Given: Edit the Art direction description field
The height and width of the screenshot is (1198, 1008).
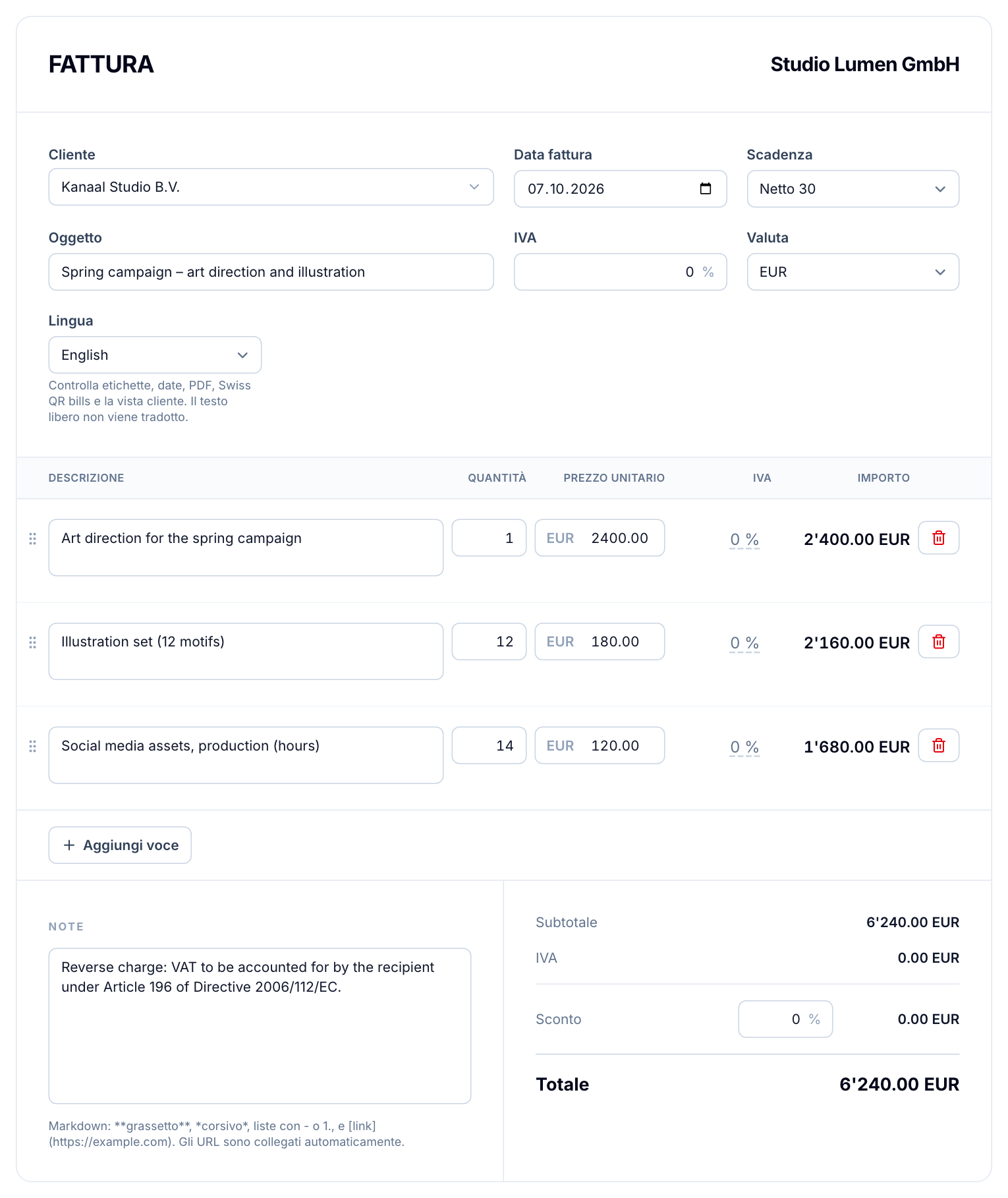Looking at the screenshot, I should (246, 548).
